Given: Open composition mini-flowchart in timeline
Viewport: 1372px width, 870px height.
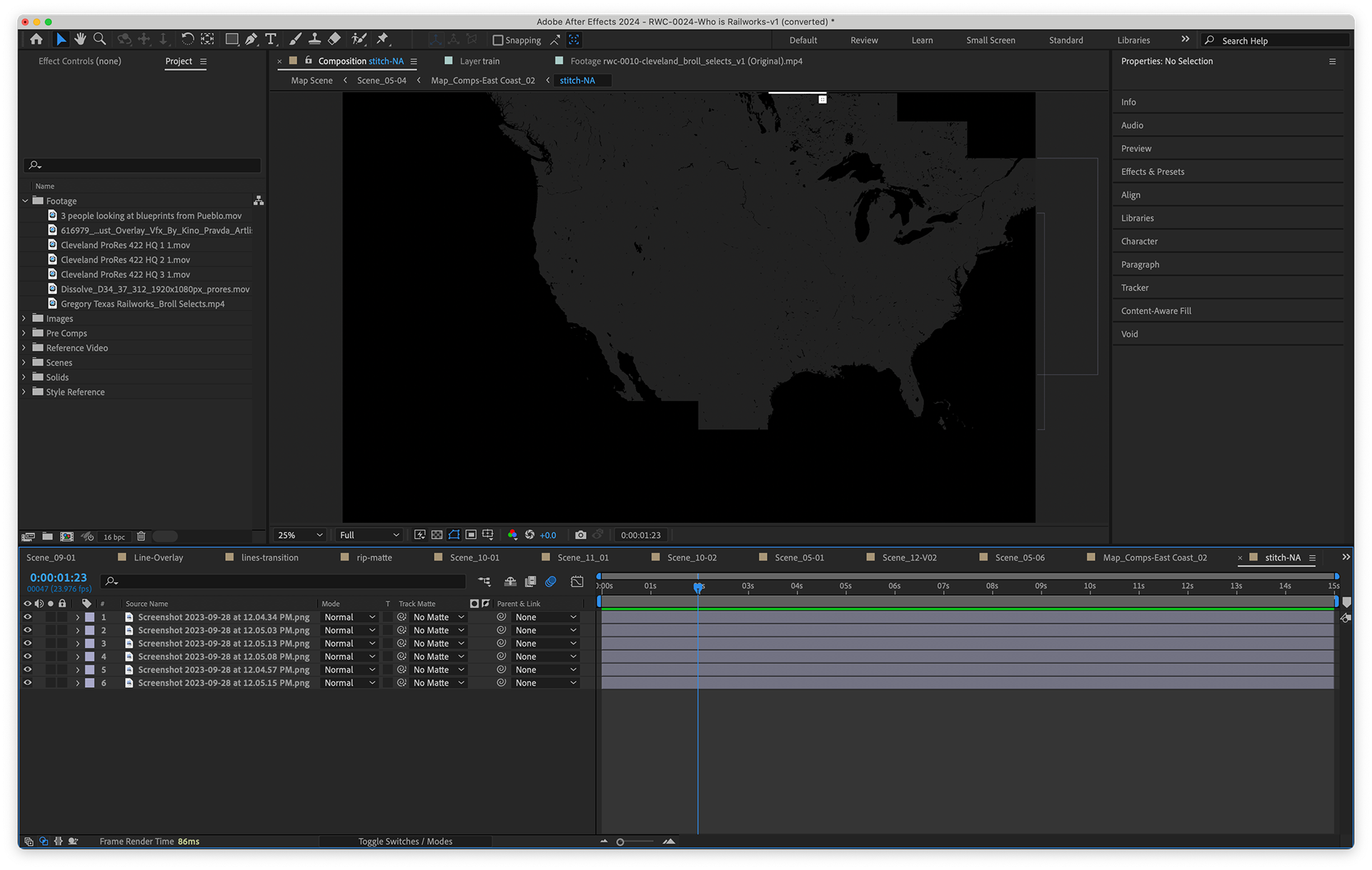Looking at the screenshot, I should coord(484,582).
